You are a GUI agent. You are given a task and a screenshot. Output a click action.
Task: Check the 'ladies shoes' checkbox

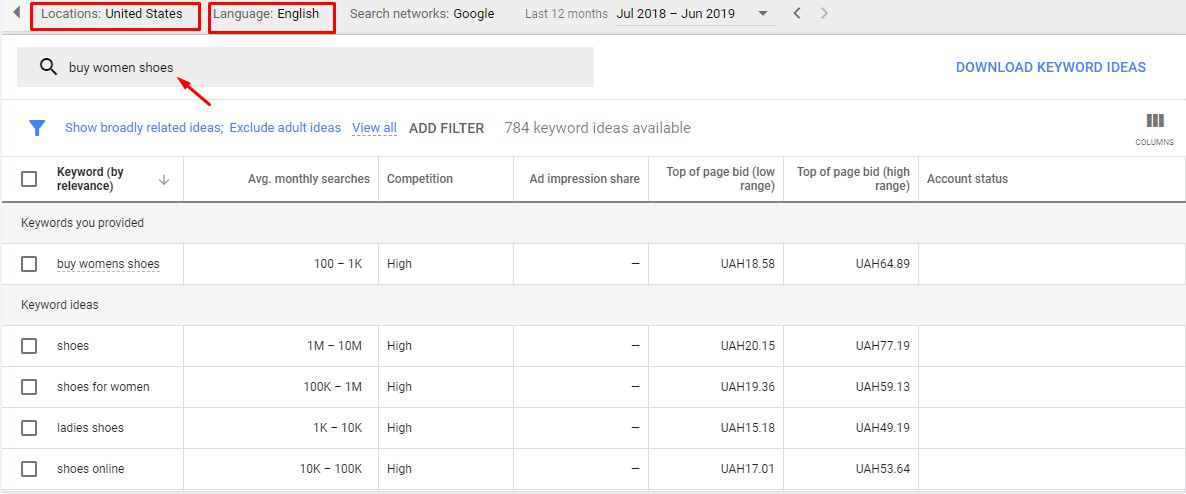click(29, 427)
